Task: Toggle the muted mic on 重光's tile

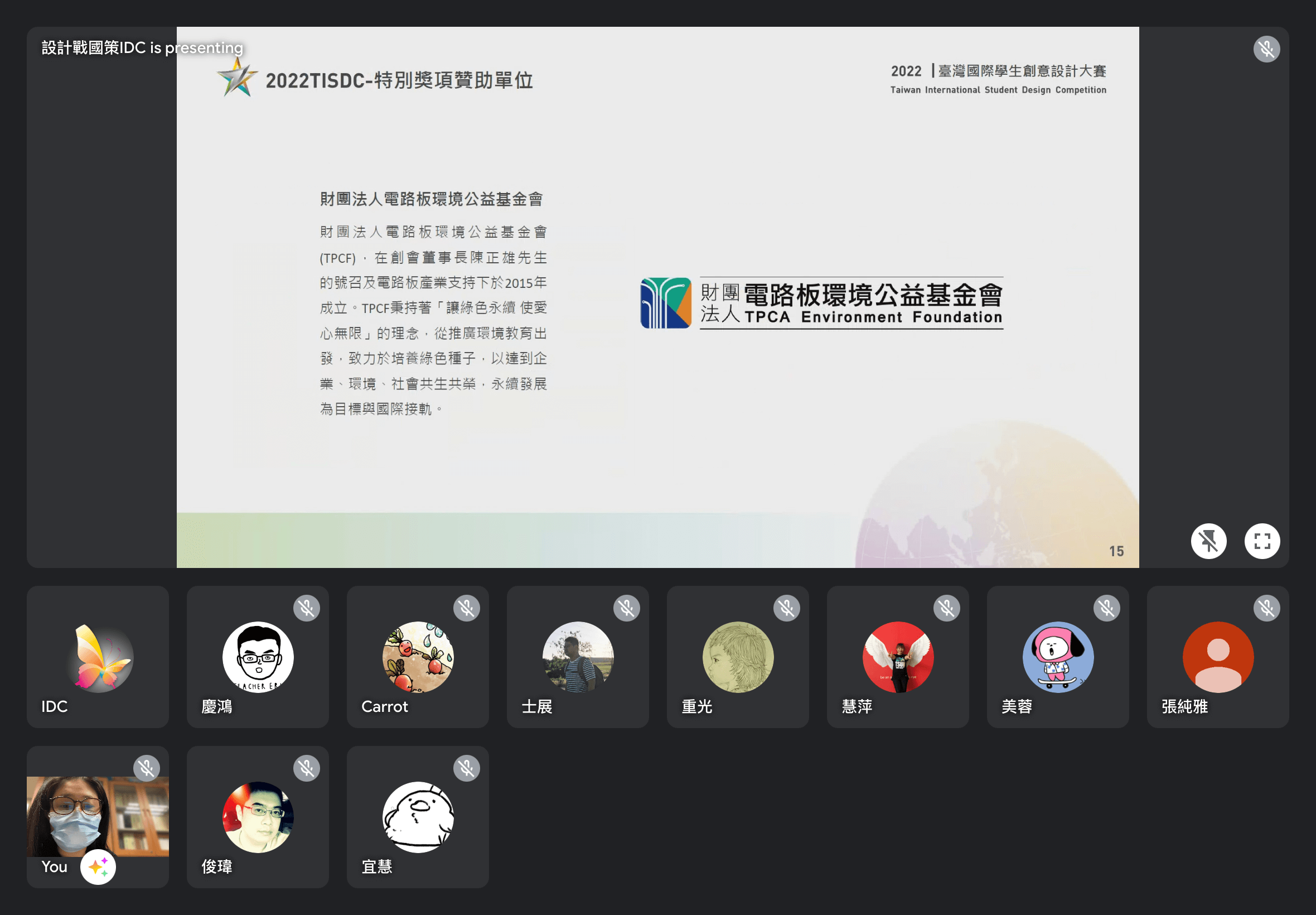Action: pyautogui.click(x=787, y=608)
